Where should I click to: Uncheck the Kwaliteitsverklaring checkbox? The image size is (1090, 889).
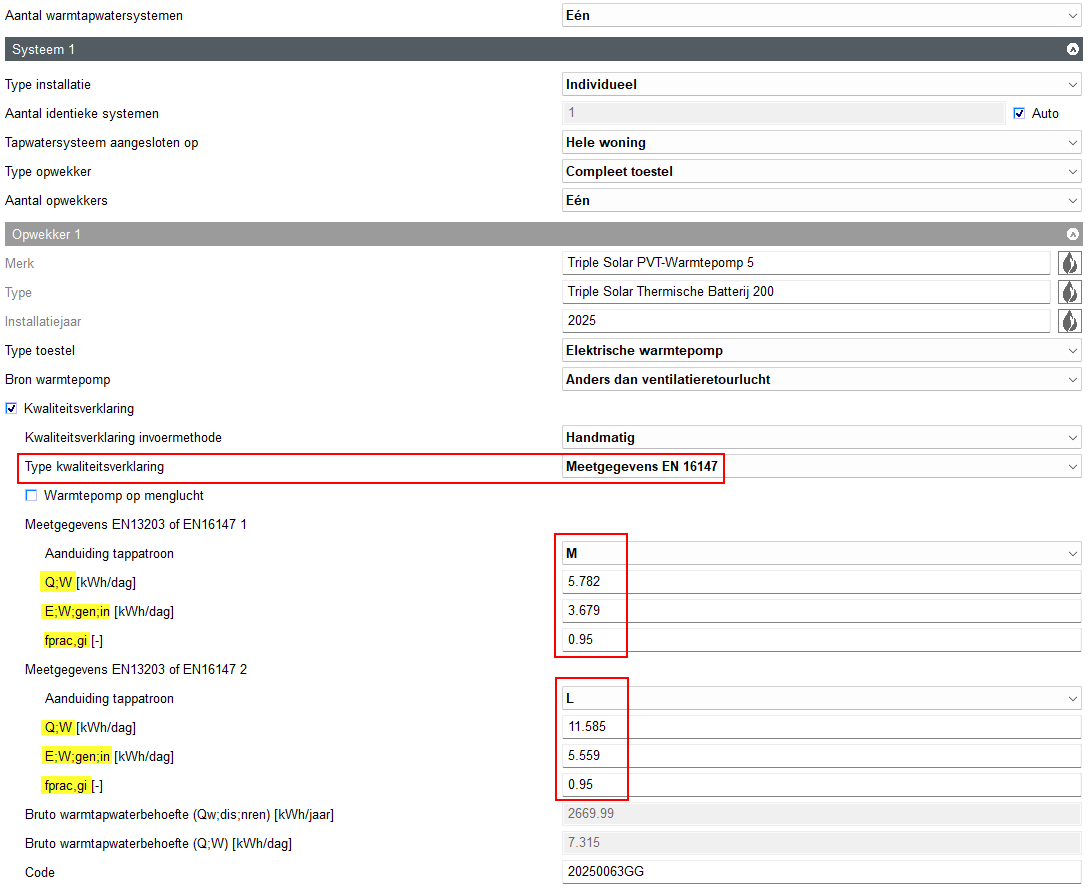coord(12,408)
